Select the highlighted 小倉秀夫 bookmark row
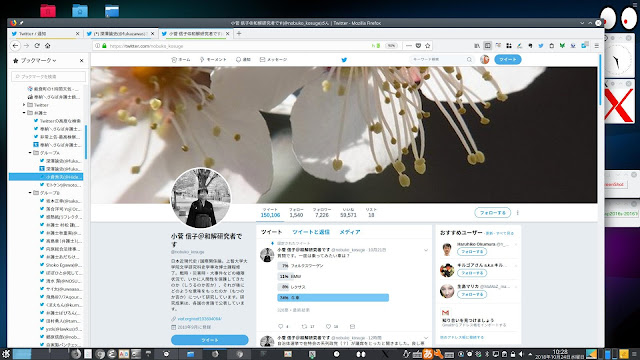Screen dimensions: 640x360 tap(46, 177)
